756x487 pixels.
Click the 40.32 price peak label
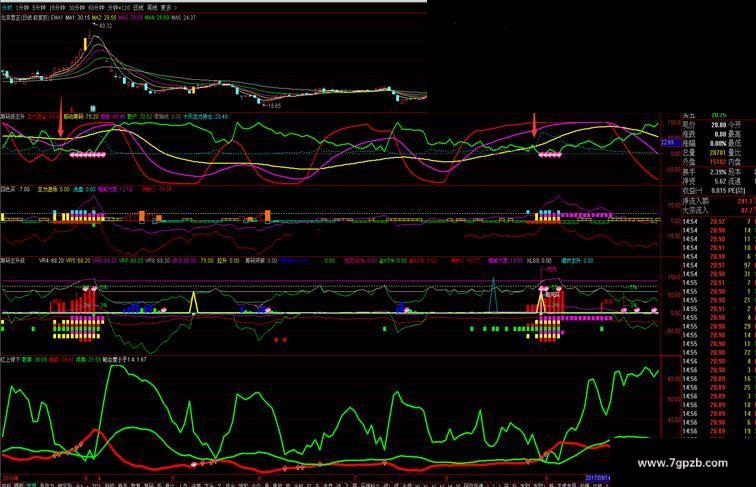pyautogui.click(x=105, y=26)
